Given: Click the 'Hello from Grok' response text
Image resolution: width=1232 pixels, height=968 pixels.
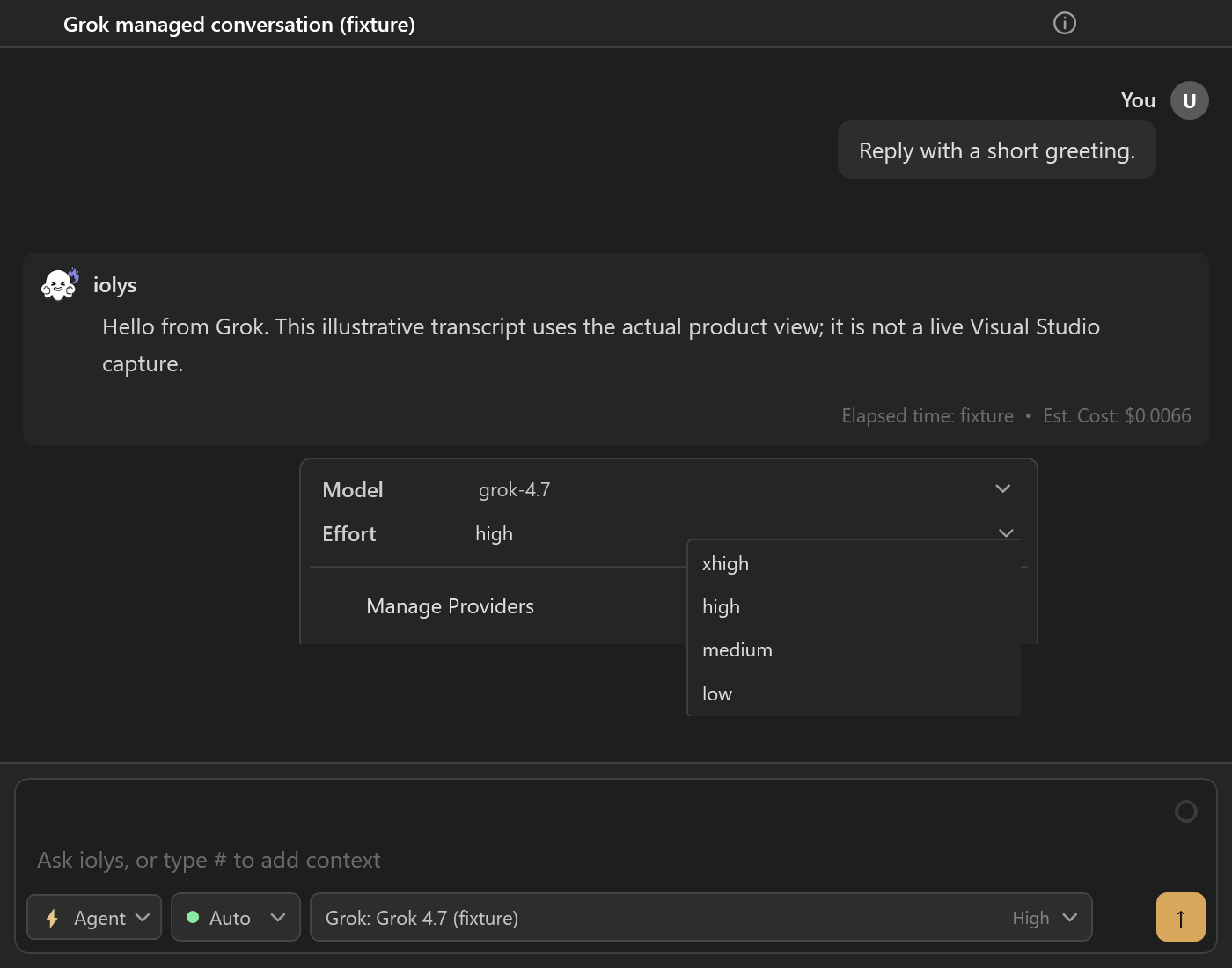Looking at the screenshot, I should coord(601,345).
